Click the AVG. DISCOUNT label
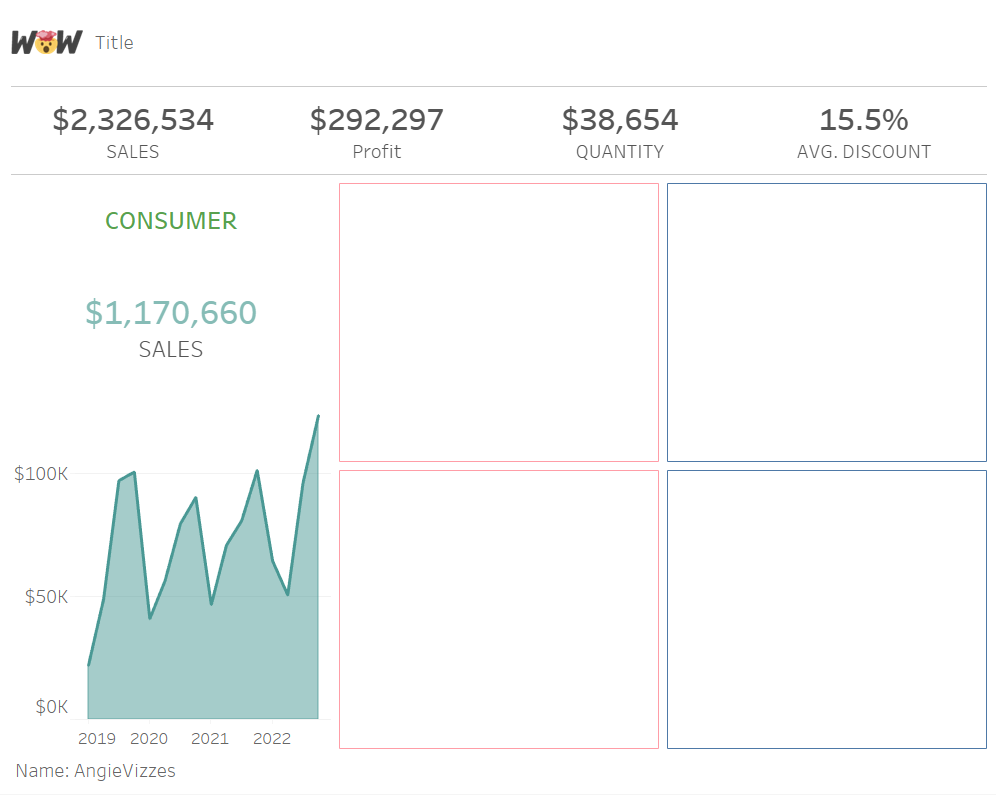996x795 pixels. [863, 152]
